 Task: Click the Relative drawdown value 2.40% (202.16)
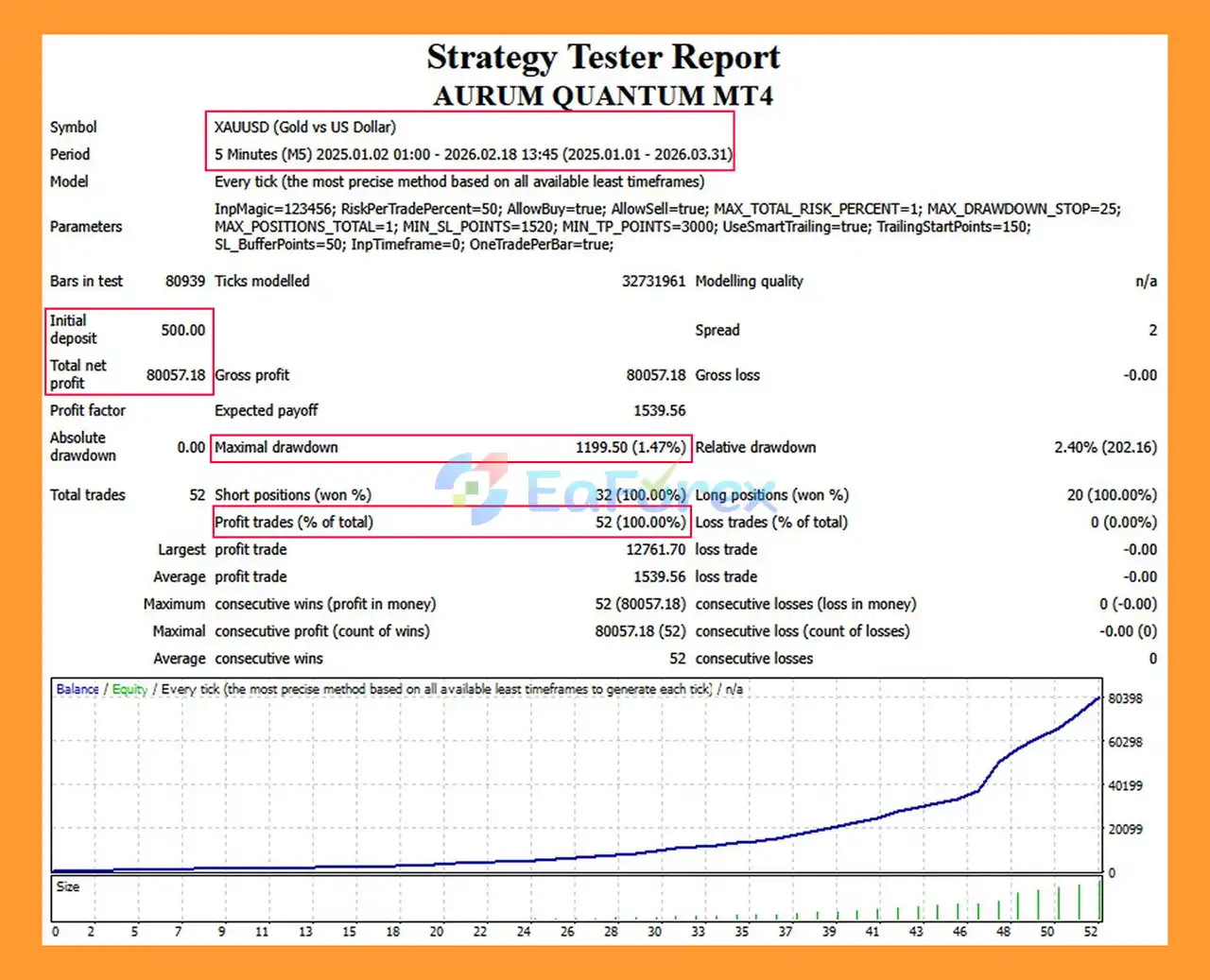[1105, 447]
